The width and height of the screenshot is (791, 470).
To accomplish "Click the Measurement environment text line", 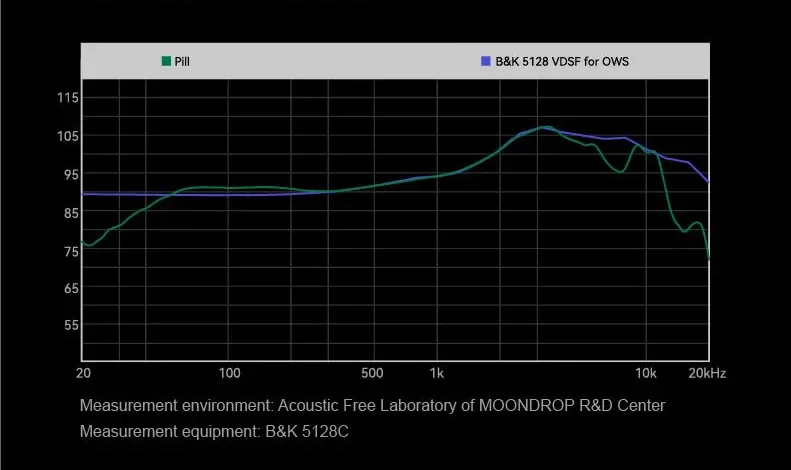I will 372,405.
